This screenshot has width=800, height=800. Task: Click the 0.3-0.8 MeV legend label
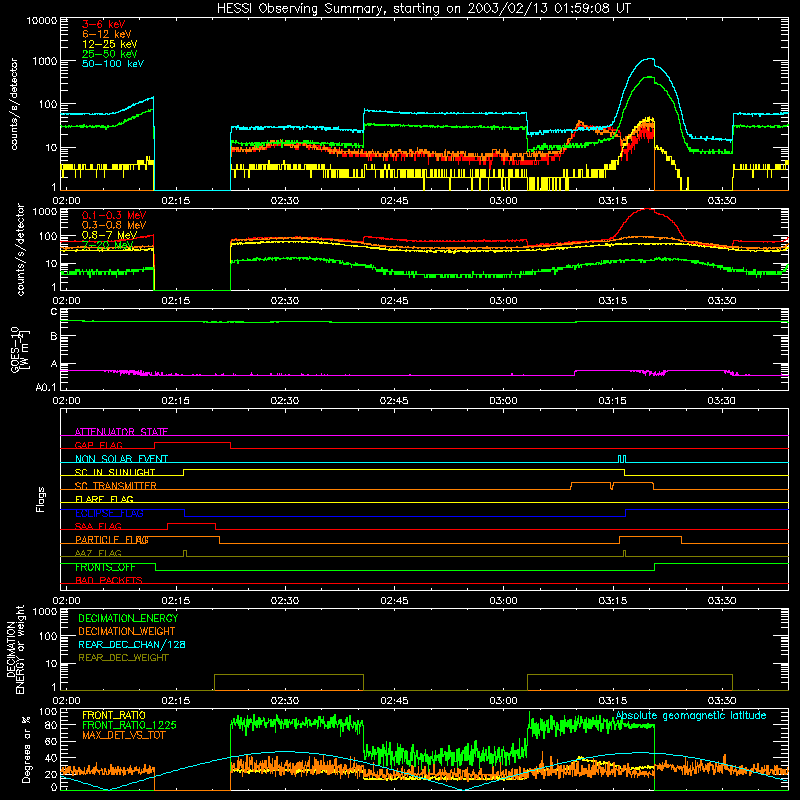(x=114, y=225)
